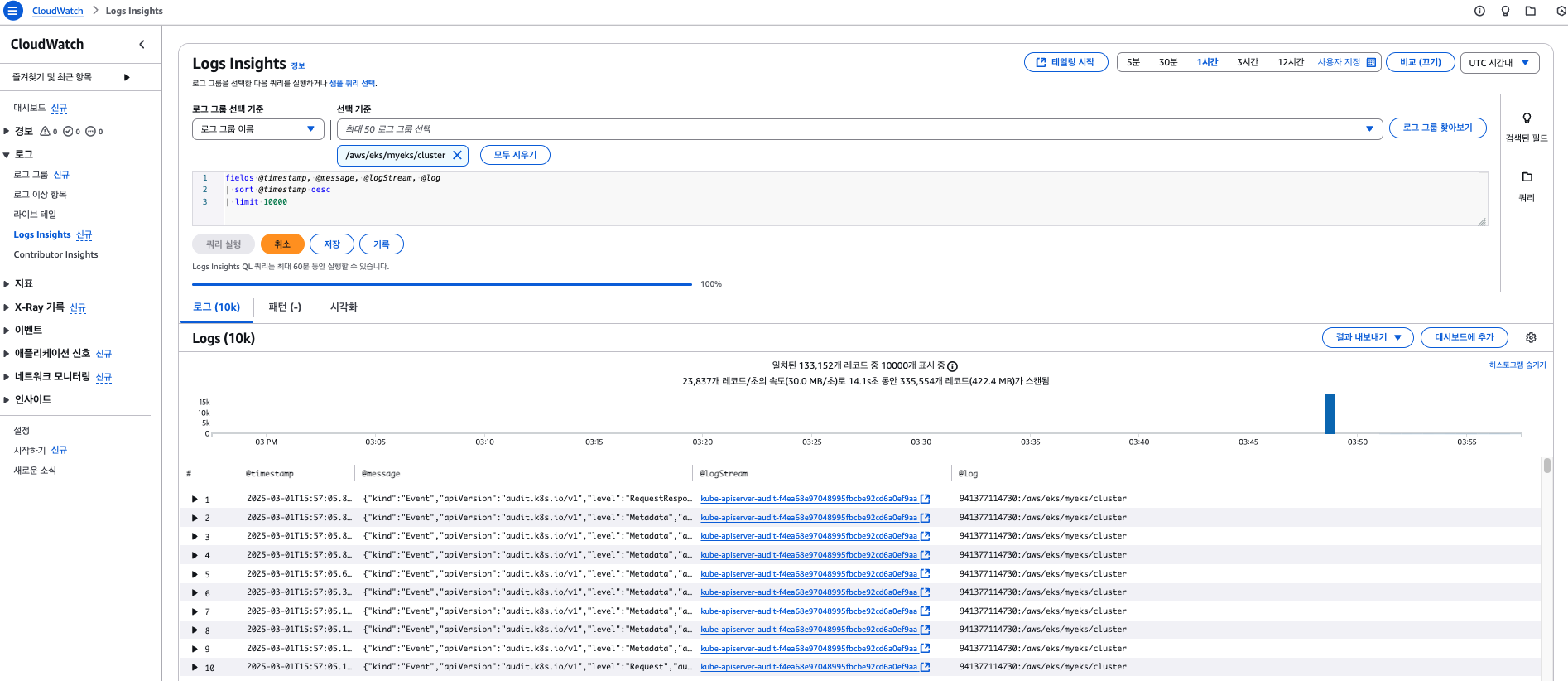Open the CloudWatch breadcrumb link

tap(58, 11)
